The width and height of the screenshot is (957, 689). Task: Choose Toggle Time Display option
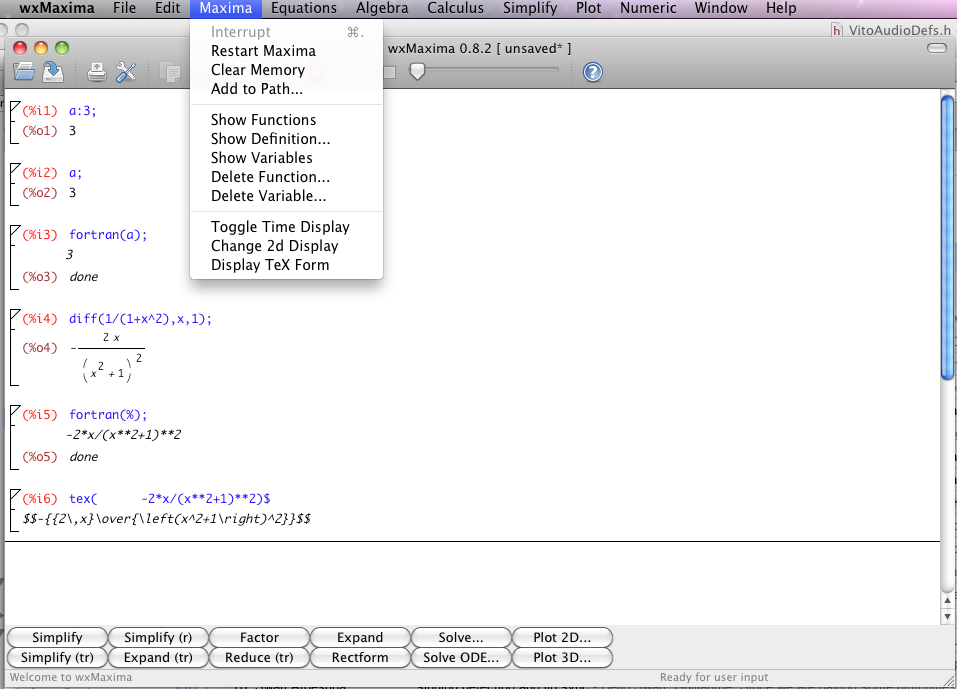coord(286,226)
